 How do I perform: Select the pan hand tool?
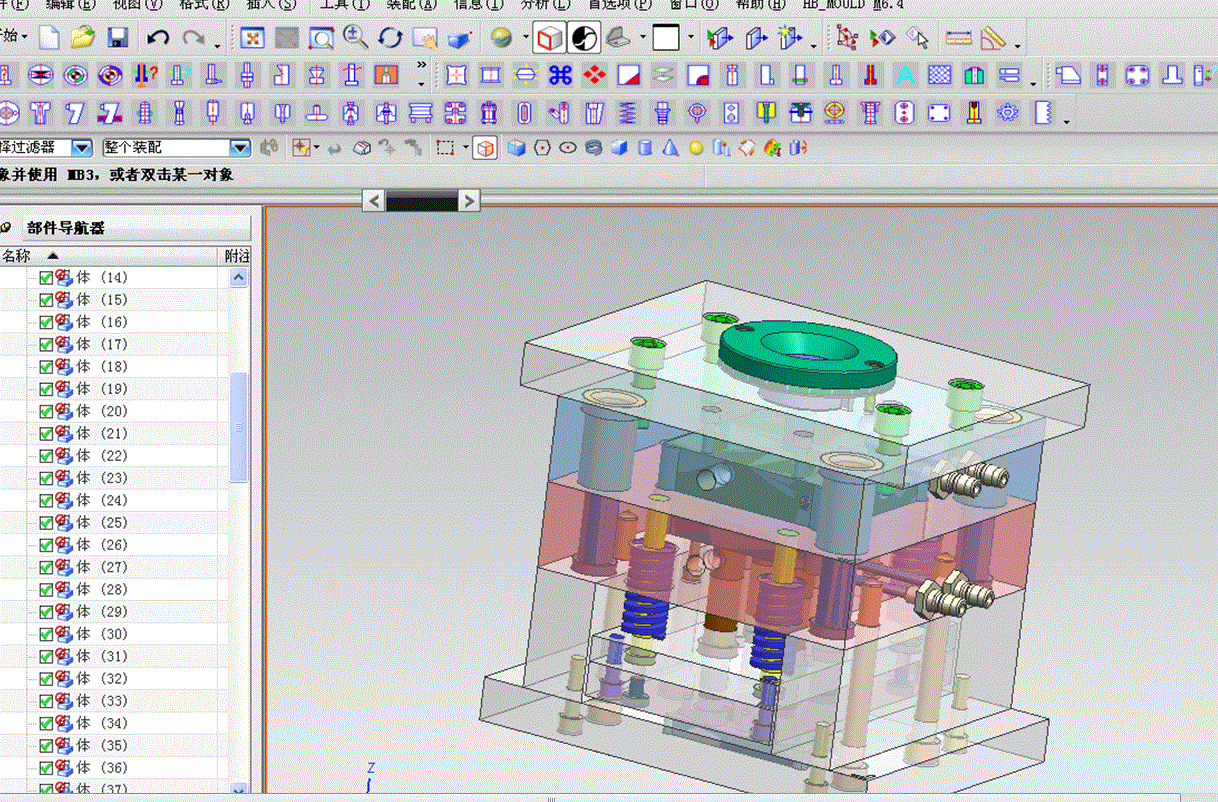(425, 38)
